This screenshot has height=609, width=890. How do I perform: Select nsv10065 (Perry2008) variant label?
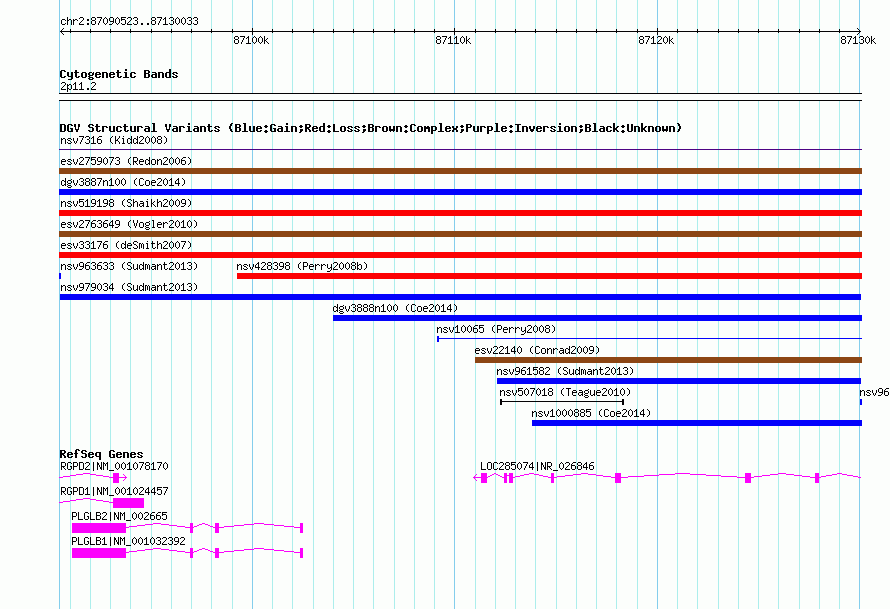pyautogui.click(x=496, y=329)
